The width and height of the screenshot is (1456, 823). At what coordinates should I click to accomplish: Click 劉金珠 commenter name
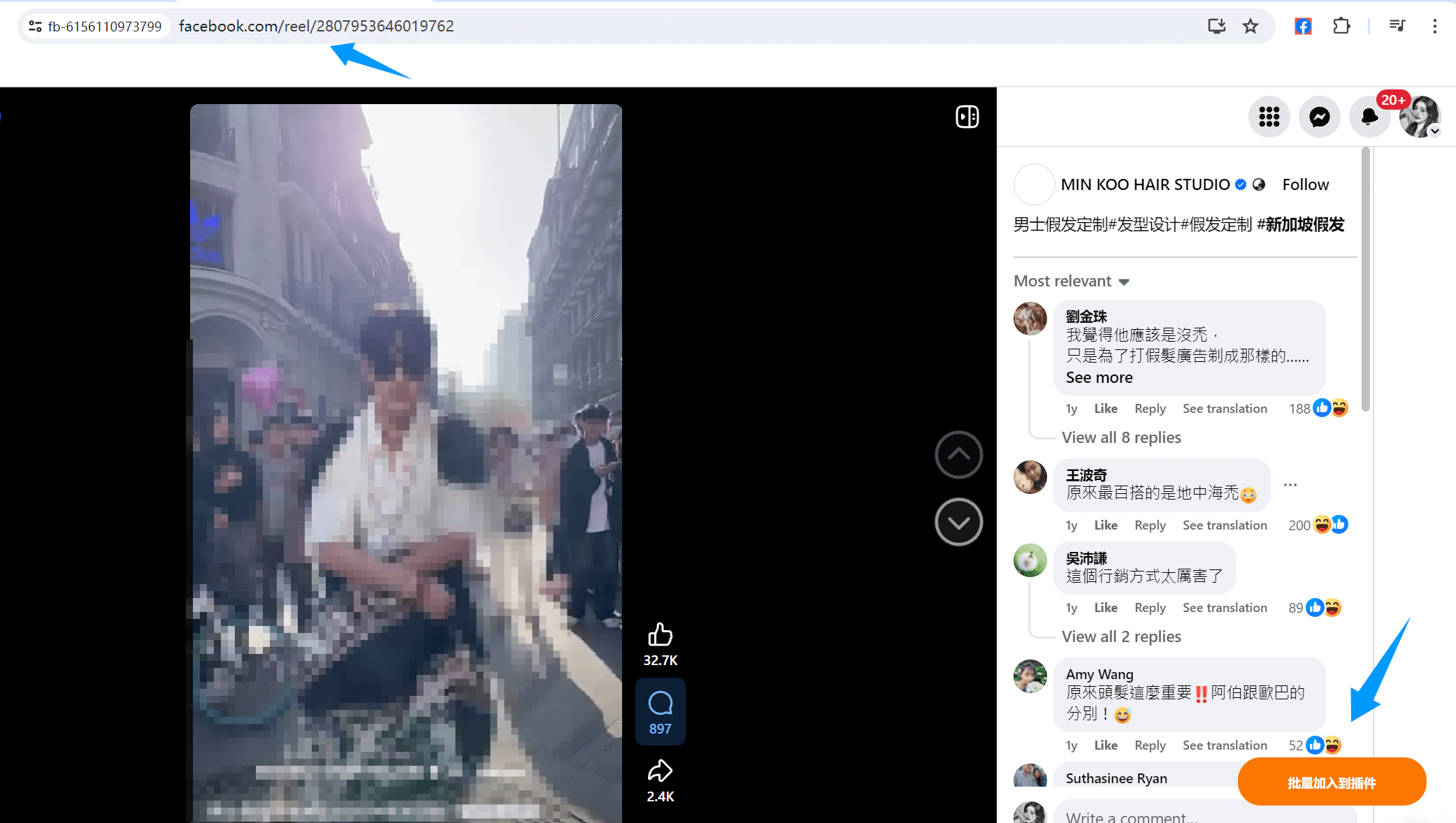point(1086,316)
